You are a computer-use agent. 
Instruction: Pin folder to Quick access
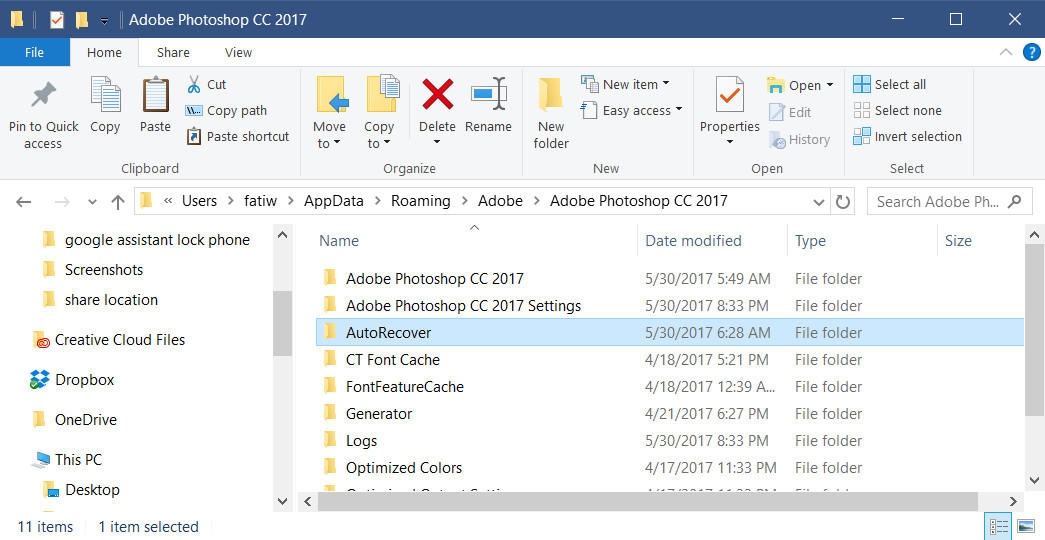[x=43, y=115]
